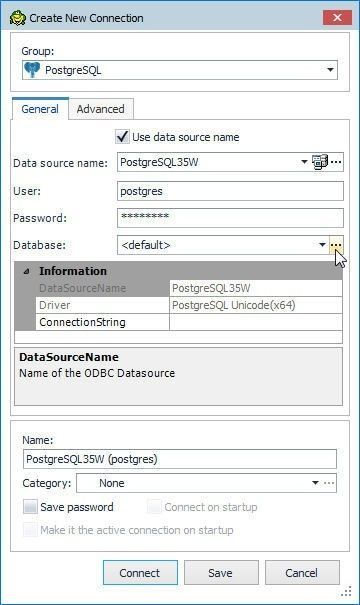Click the PostgreSQL elephant icon in Group

[32, 70]
